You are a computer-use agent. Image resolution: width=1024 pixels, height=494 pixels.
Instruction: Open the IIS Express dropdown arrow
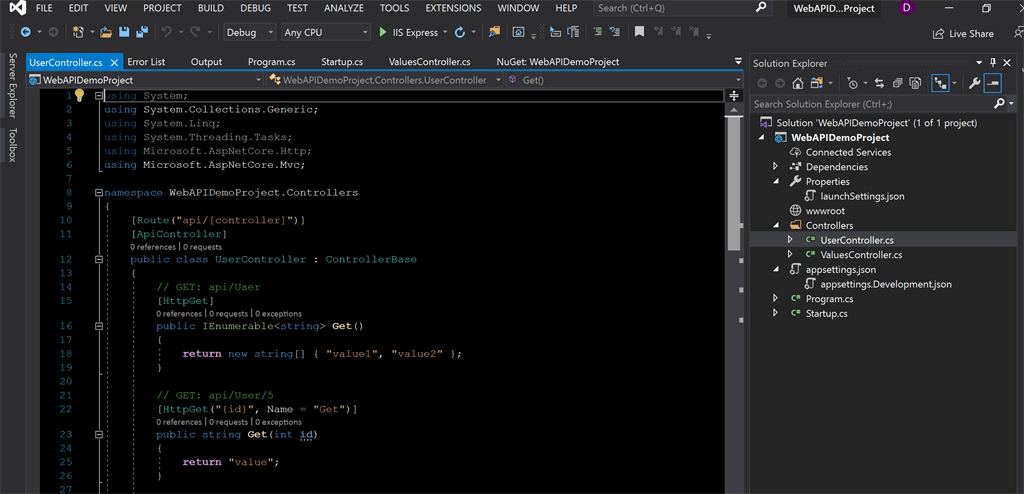click(x=445, y=32)
